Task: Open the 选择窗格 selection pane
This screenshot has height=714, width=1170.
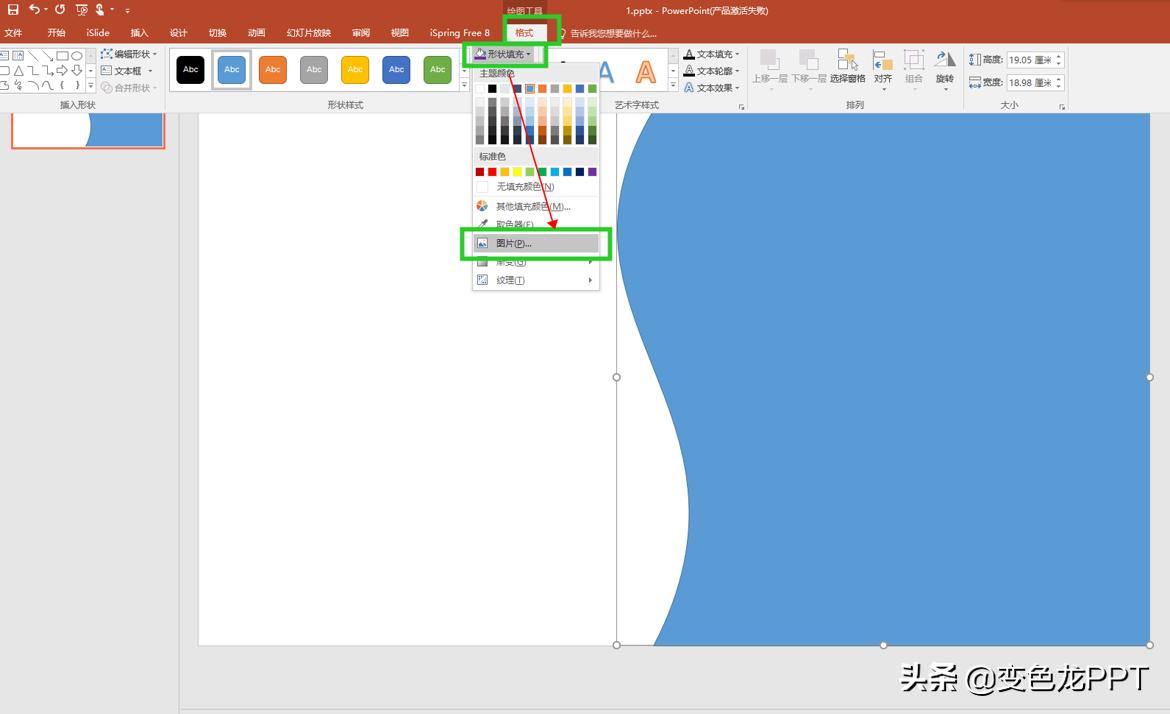Action: pyautogui.click(x=847, y=67)
